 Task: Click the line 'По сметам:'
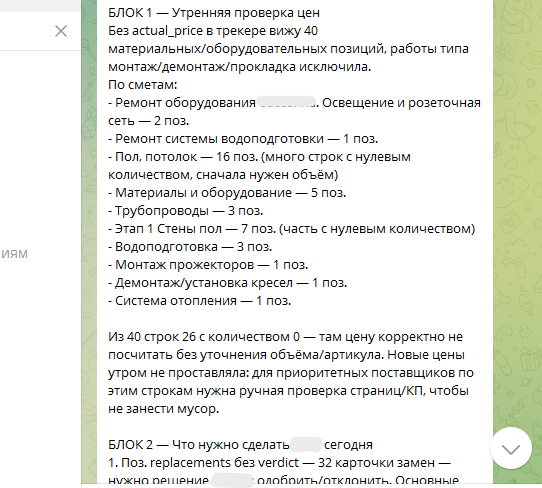pyautogui.click(x=142, y=85)
